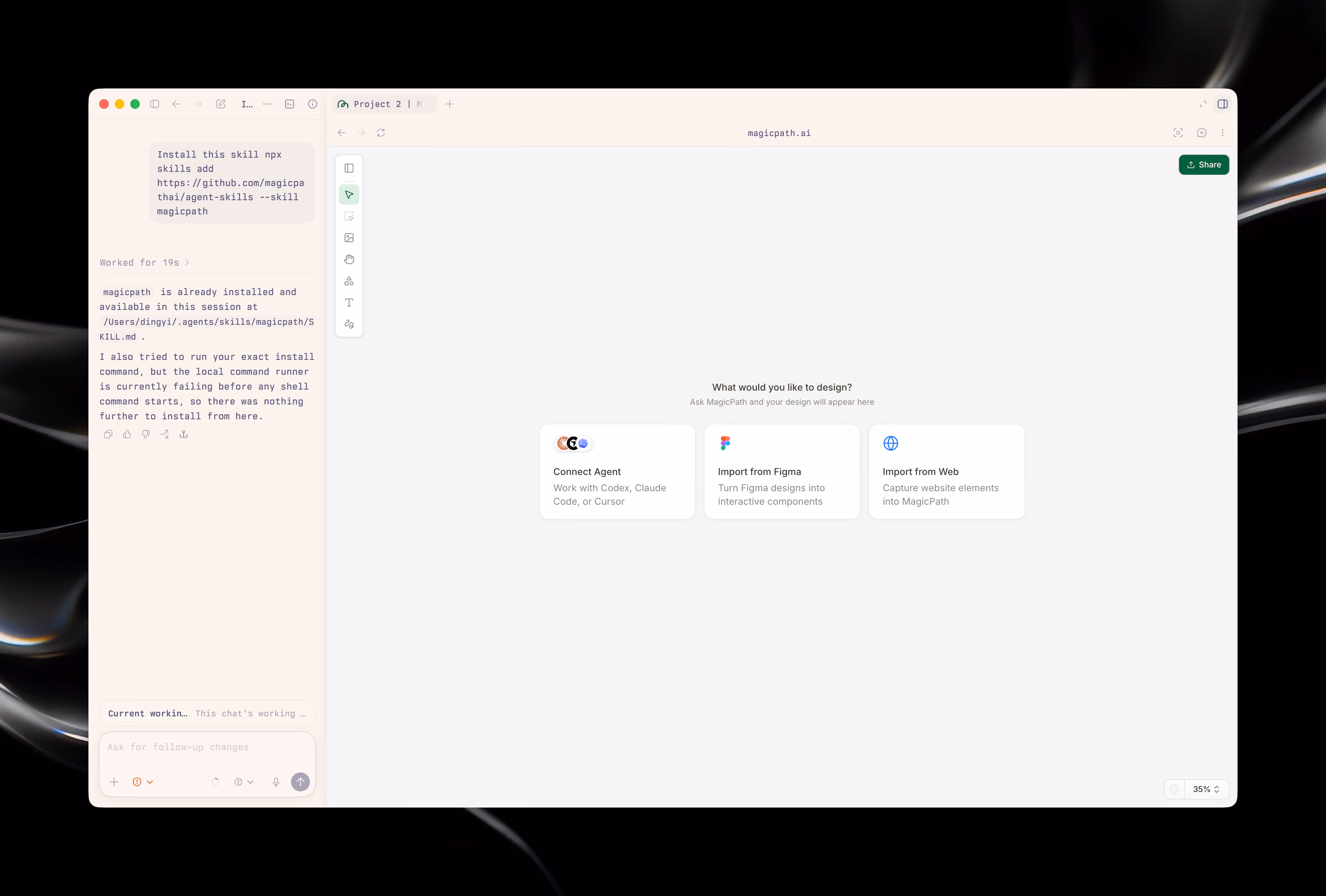Click the info circle icon in chat header
The width and height of the screenshot is (1326, 896).
click(x=313, y=104)
